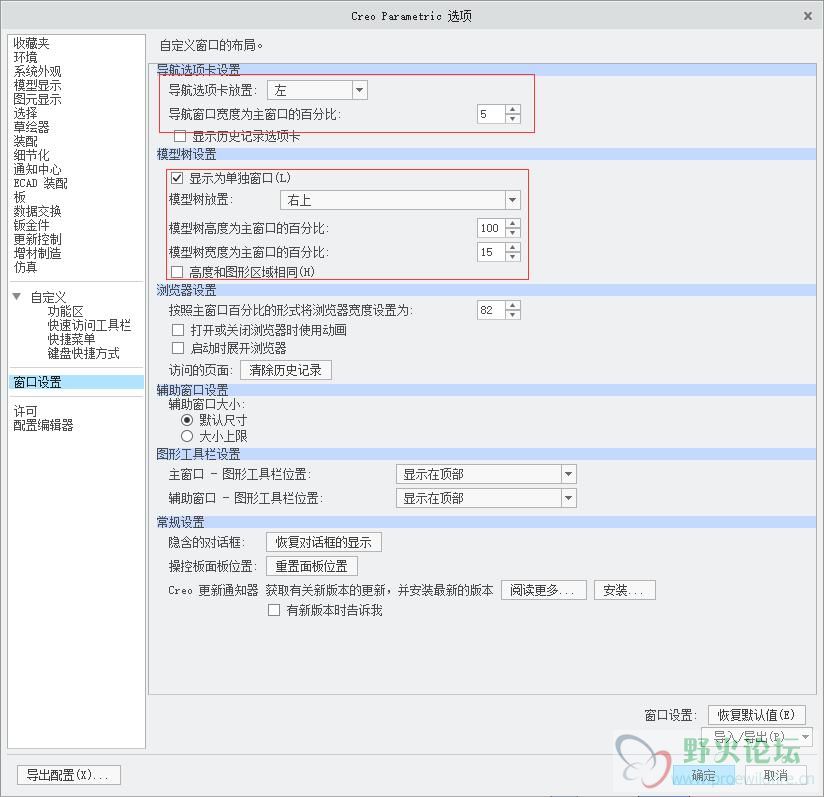Viewport: 824px width, 797px height.
Task: Open 通知中心 category
Action: pyautogui.click(x=37, y=169)
